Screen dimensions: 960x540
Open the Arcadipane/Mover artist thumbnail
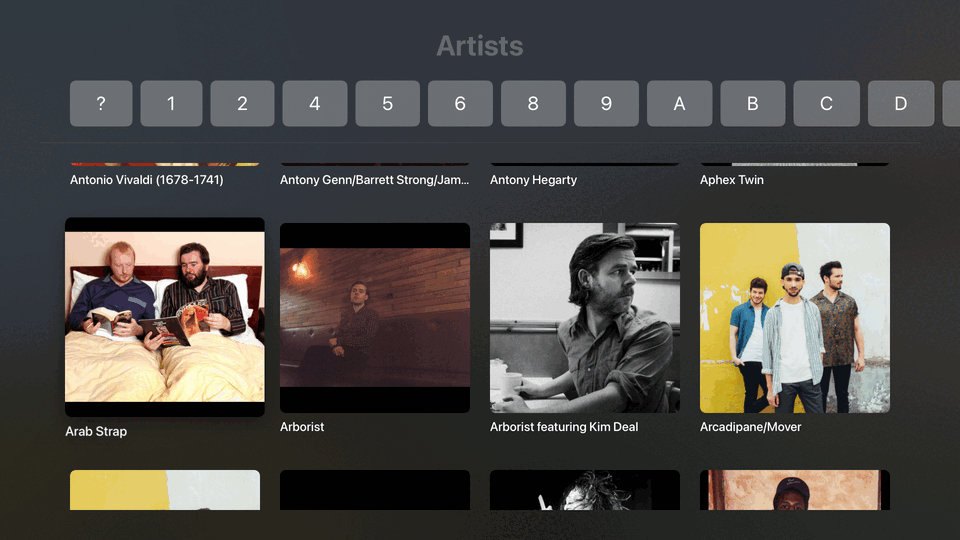click(x=795, y=318)
